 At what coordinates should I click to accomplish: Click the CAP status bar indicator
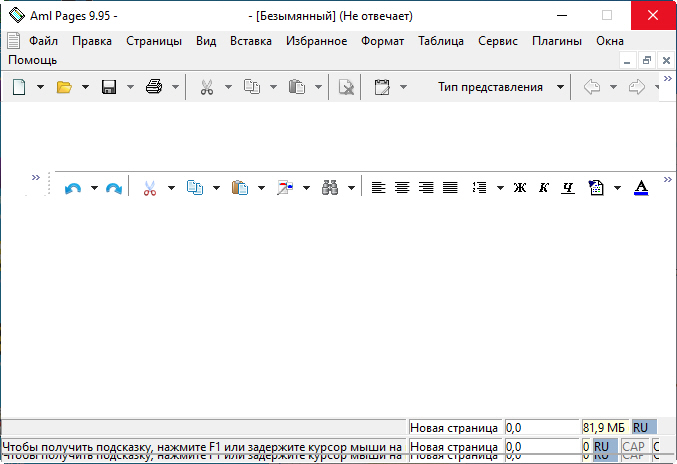coord(633,447)
